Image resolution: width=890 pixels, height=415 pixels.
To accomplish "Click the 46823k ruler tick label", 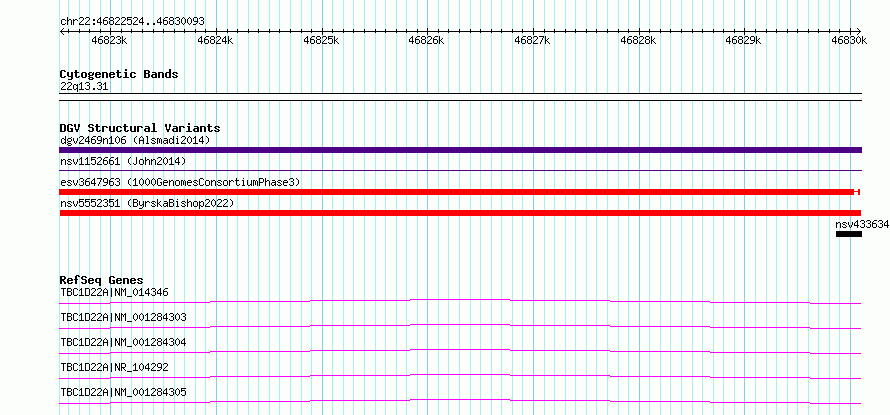I will pos(109,40).
